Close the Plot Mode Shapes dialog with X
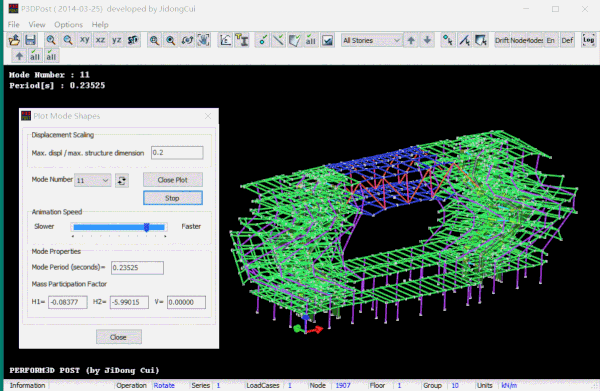The height and width of the screenshot is (391, 600). [x=208, y=116]
